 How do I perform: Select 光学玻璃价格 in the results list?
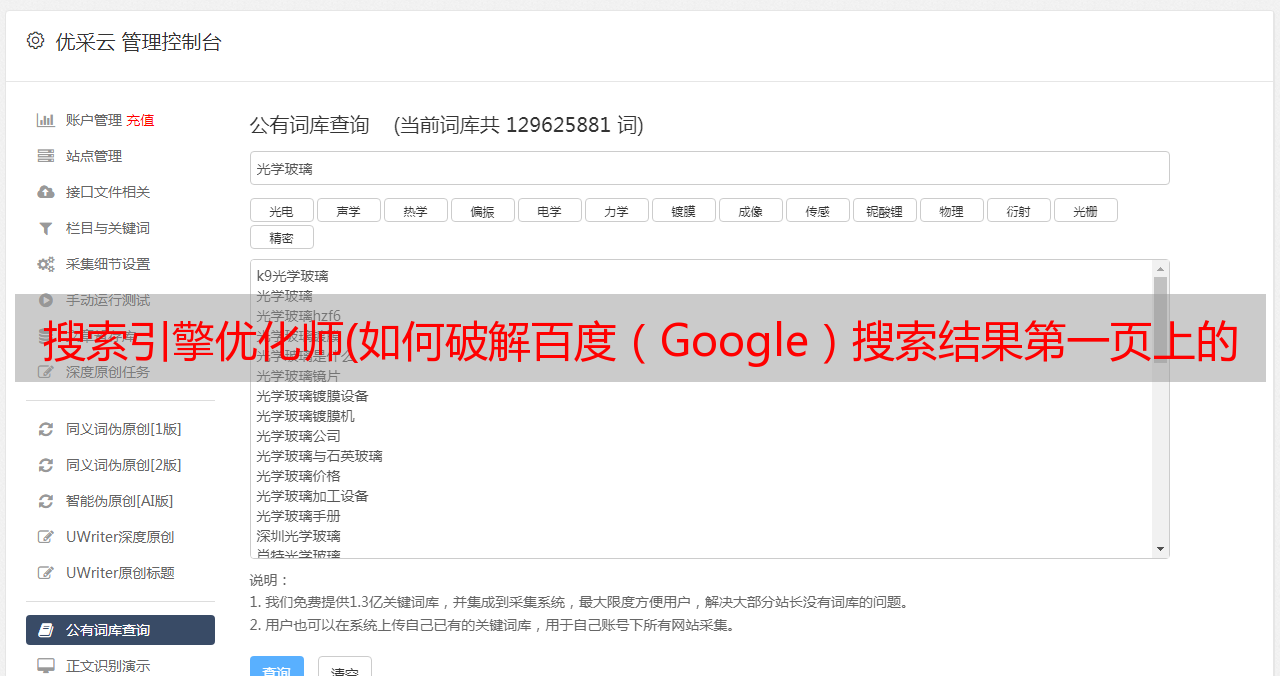[298, 476]
